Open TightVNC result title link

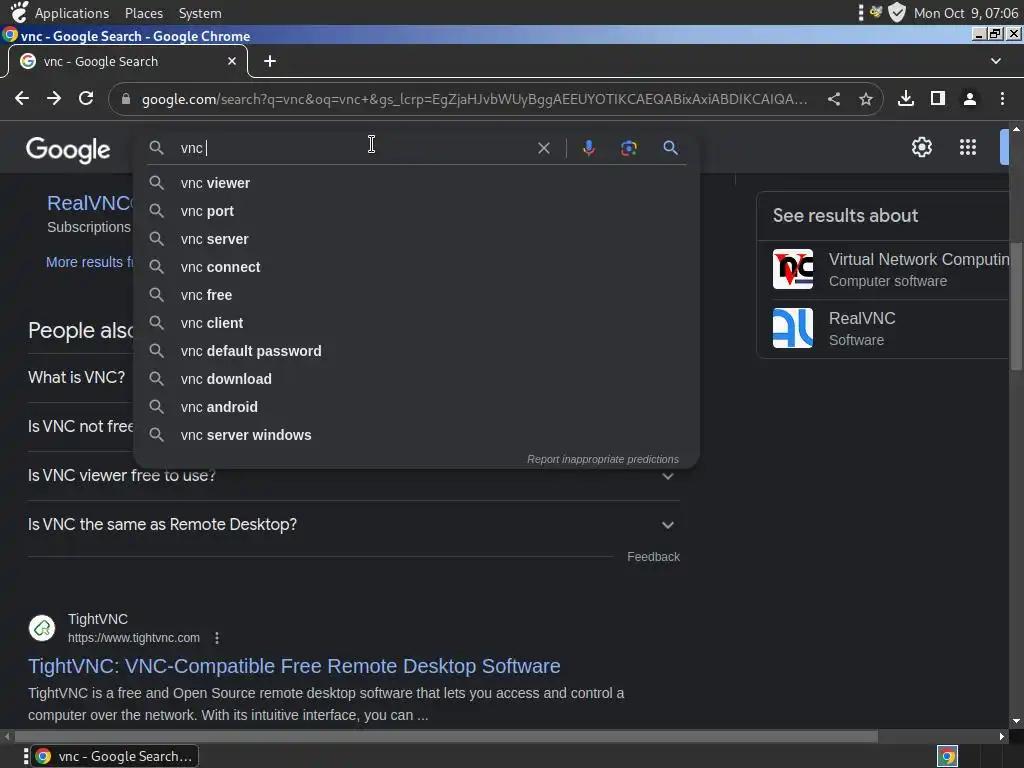point(294,666)
